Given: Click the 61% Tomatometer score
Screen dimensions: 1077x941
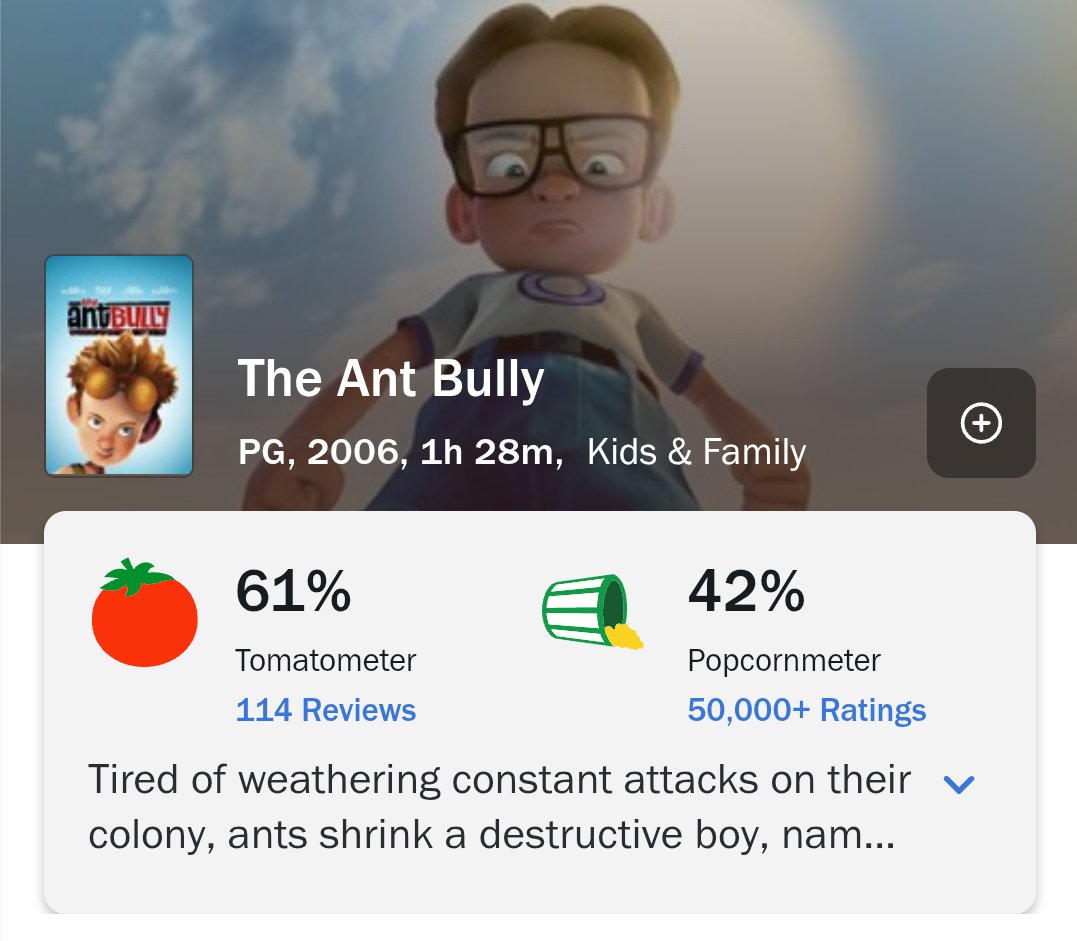Looking at the screenshot, I should [293, 591].
